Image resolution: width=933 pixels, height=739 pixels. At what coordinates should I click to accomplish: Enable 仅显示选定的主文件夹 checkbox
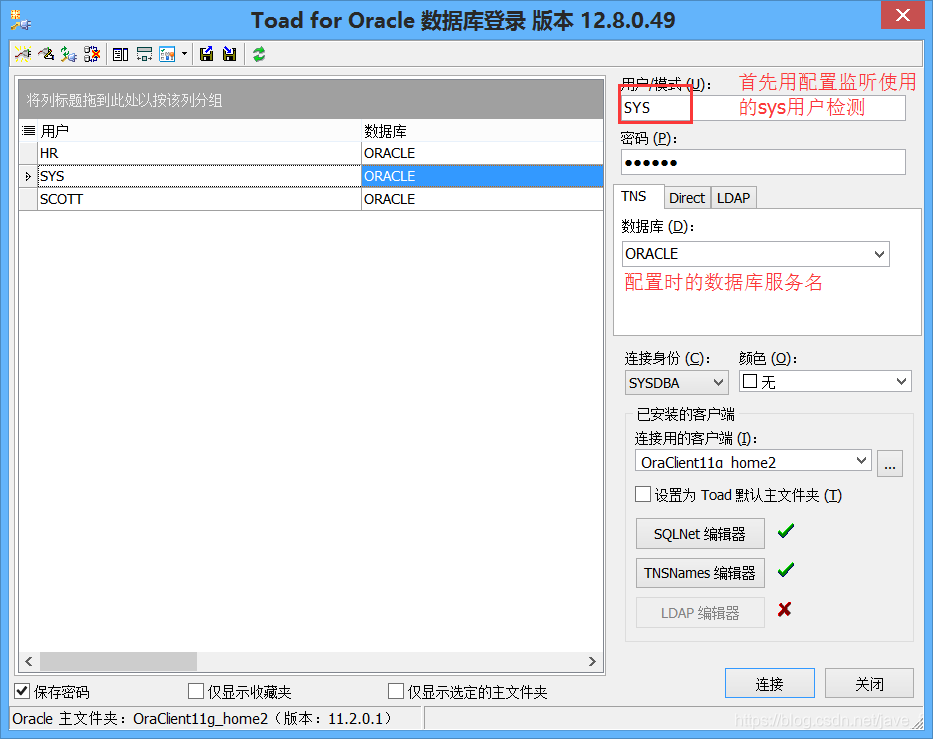pos(396,691)
